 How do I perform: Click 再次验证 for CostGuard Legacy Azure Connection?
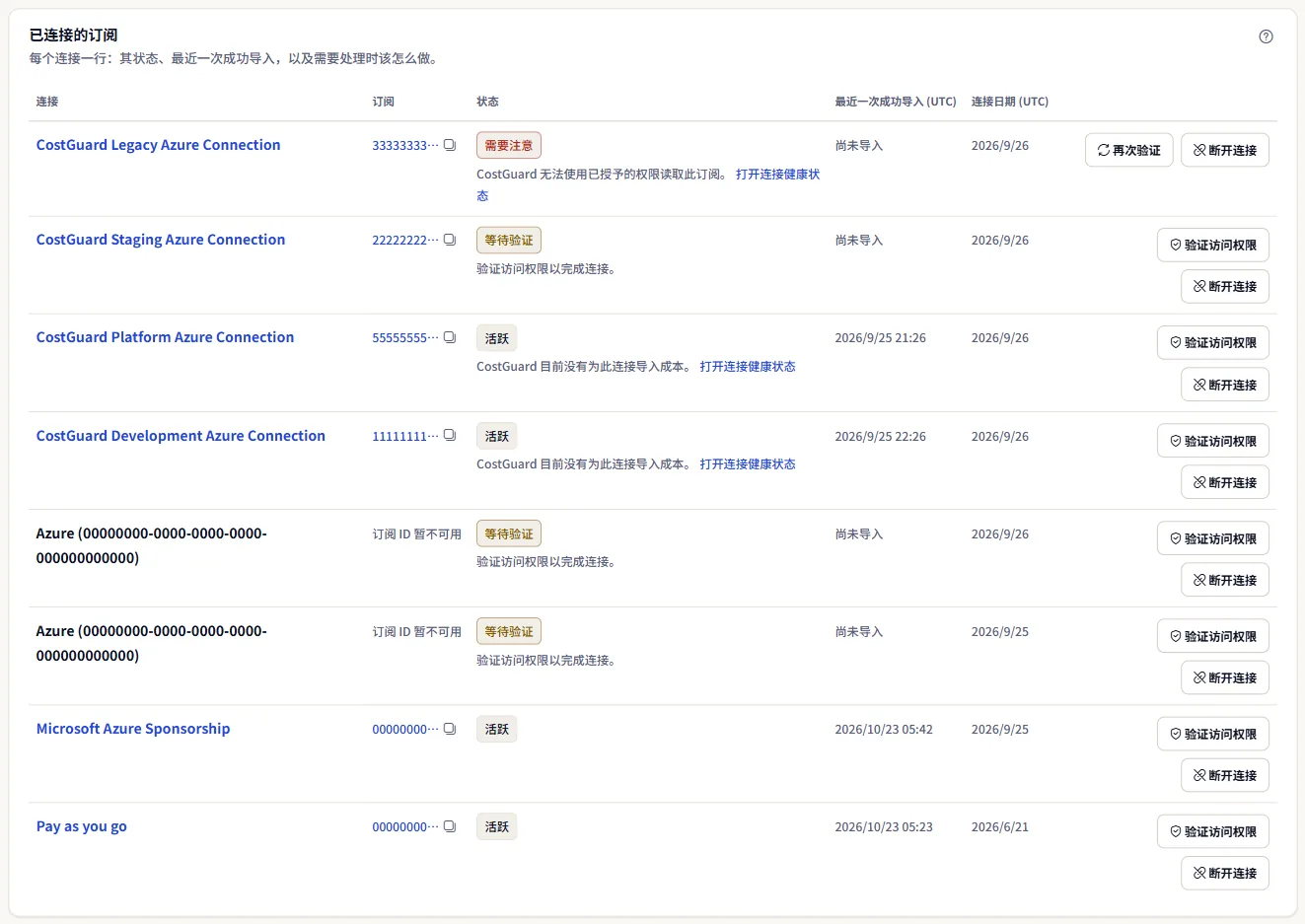(1128, 150)
